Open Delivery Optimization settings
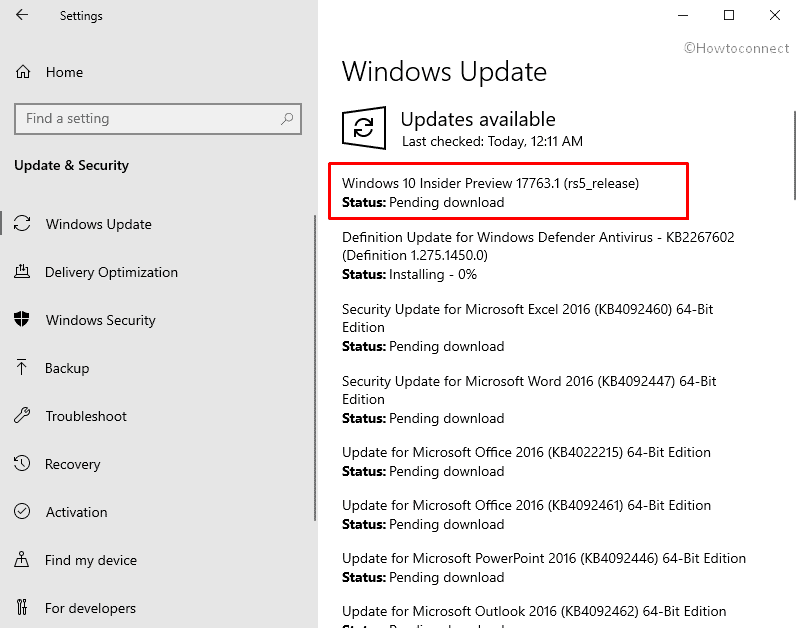The height and width of the screenshot is (628, 796). (x=111, y=272)
